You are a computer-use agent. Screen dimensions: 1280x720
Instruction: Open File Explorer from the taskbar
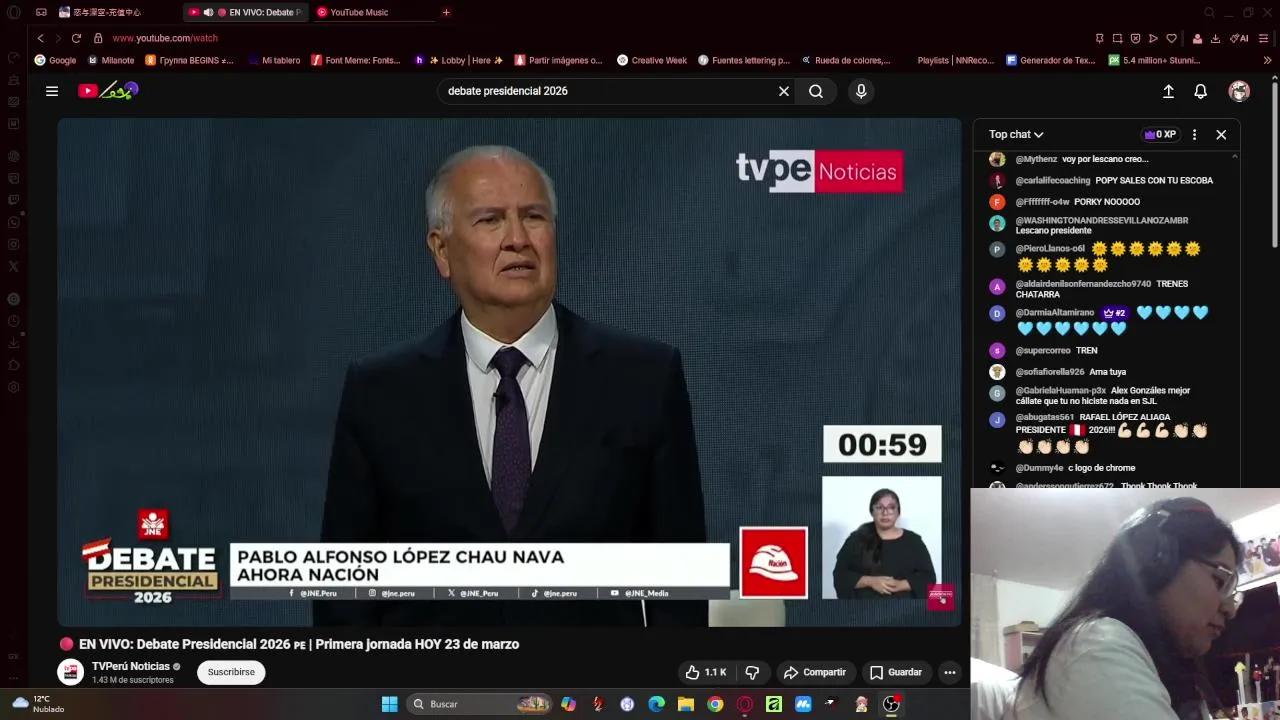pyautogui.click(x=686, y=704)
